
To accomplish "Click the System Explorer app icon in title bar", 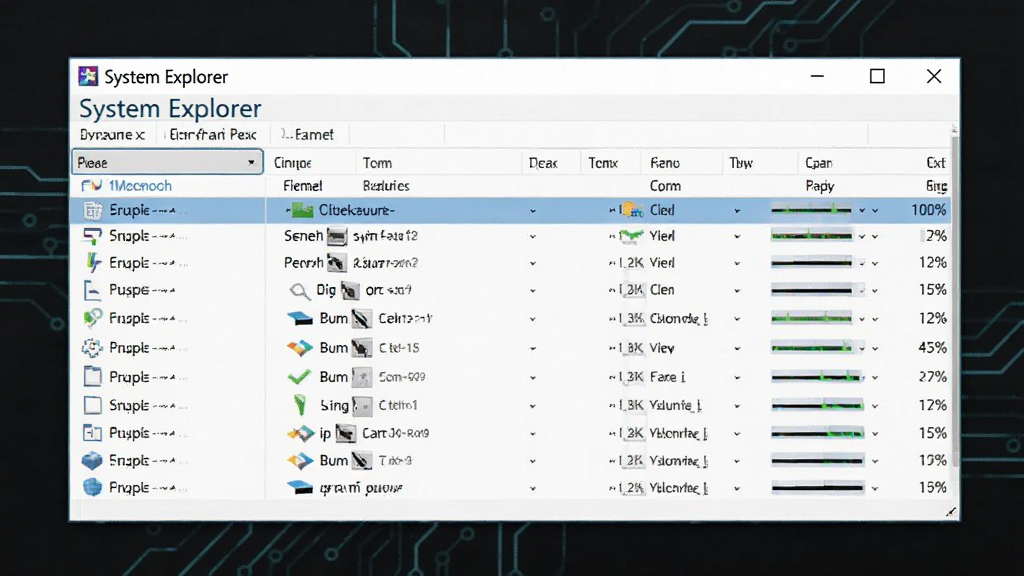I will pos(88,76).
